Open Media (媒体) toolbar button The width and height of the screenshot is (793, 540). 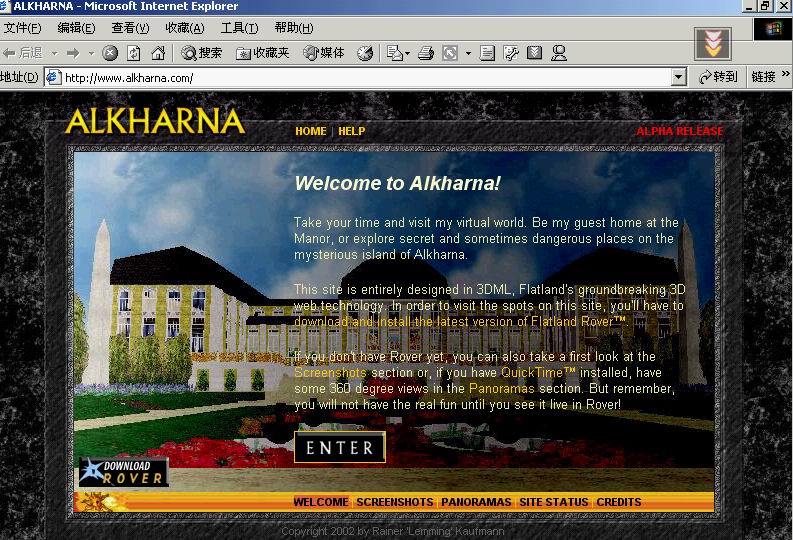click(x=324, y=53)
